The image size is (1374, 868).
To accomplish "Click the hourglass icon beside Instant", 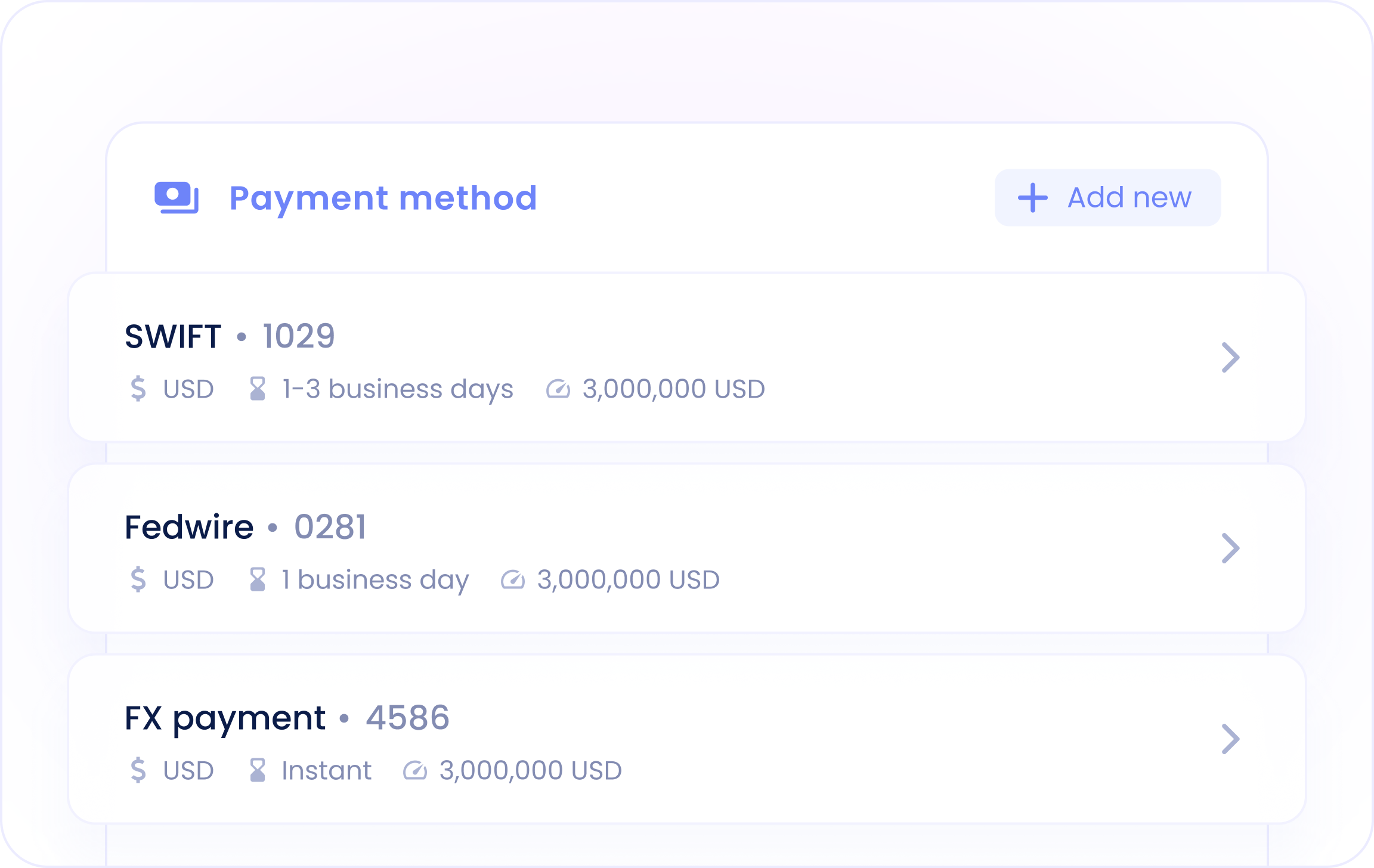I will [x=258, y=770].
